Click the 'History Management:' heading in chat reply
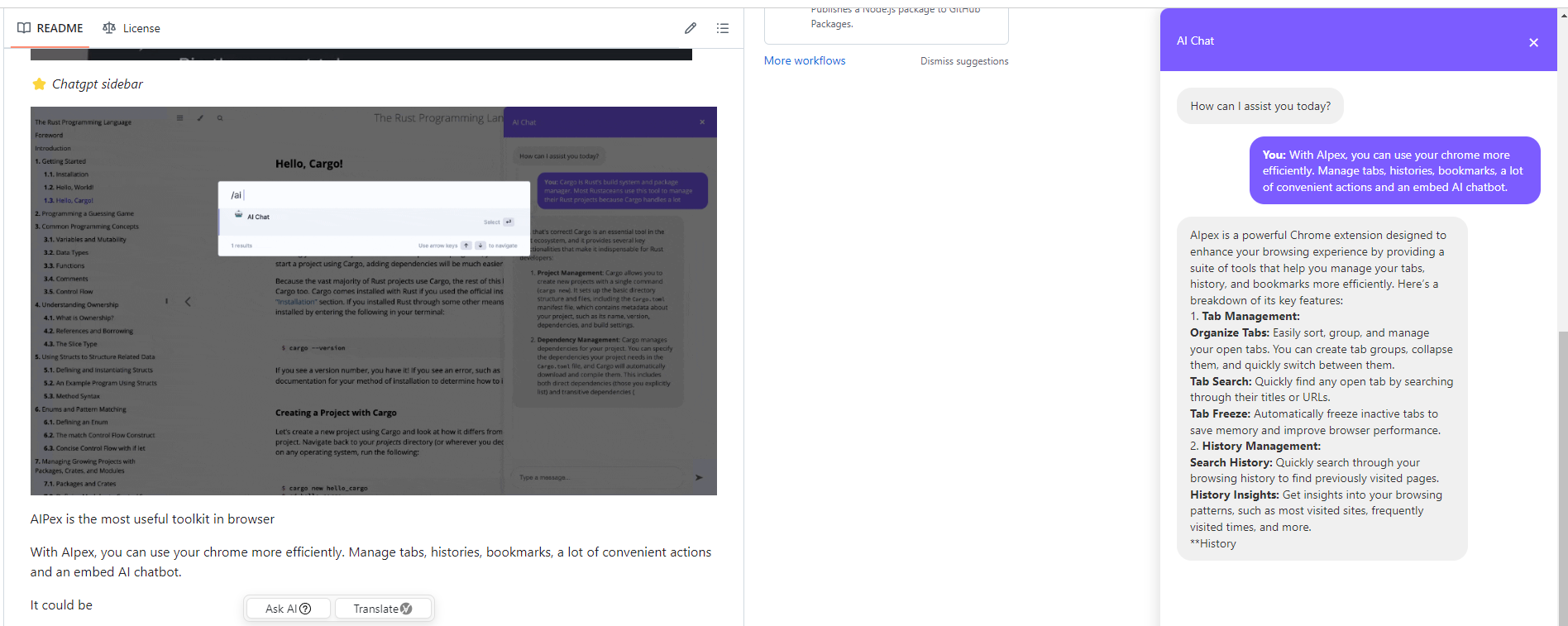The width and height of the screenshot is (1568, 626). tap(1261, 447)
